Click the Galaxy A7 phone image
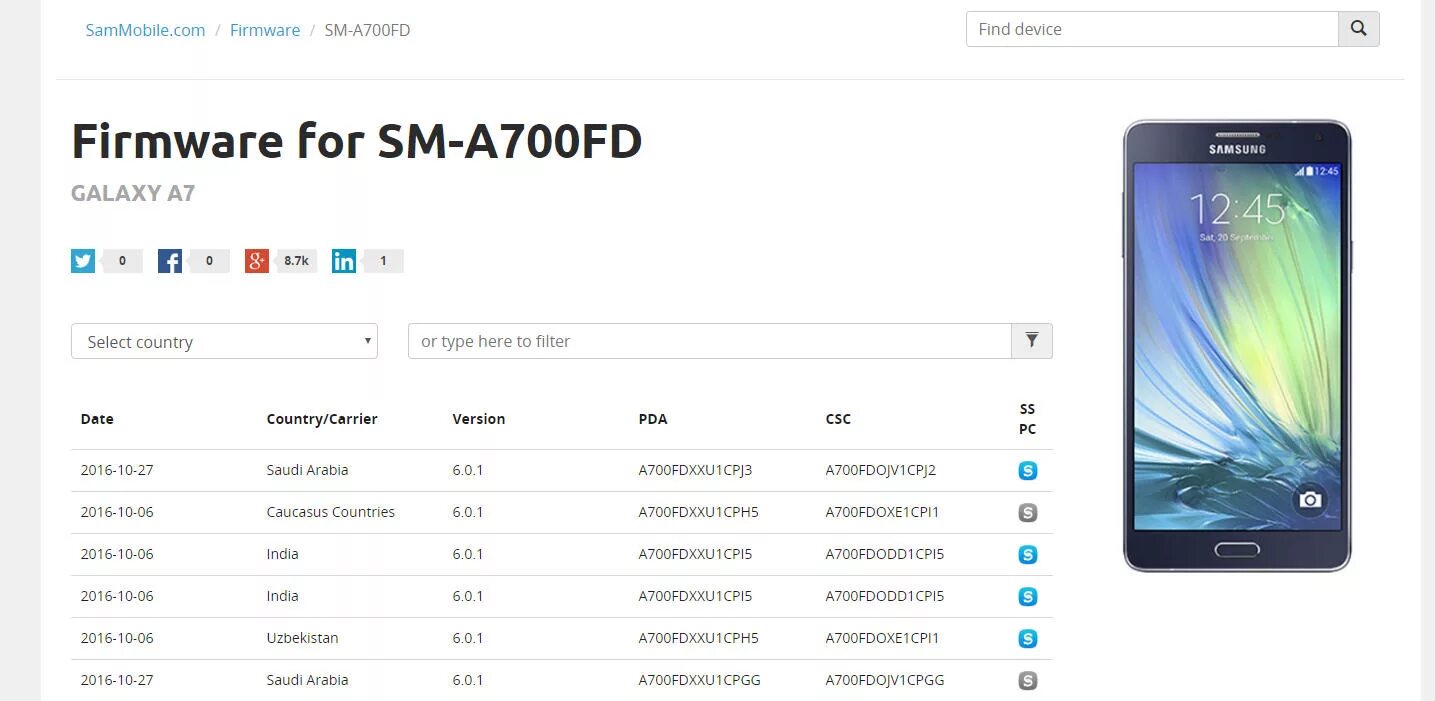Viewport: 1435px width, 701px height. click(1237, 346)
